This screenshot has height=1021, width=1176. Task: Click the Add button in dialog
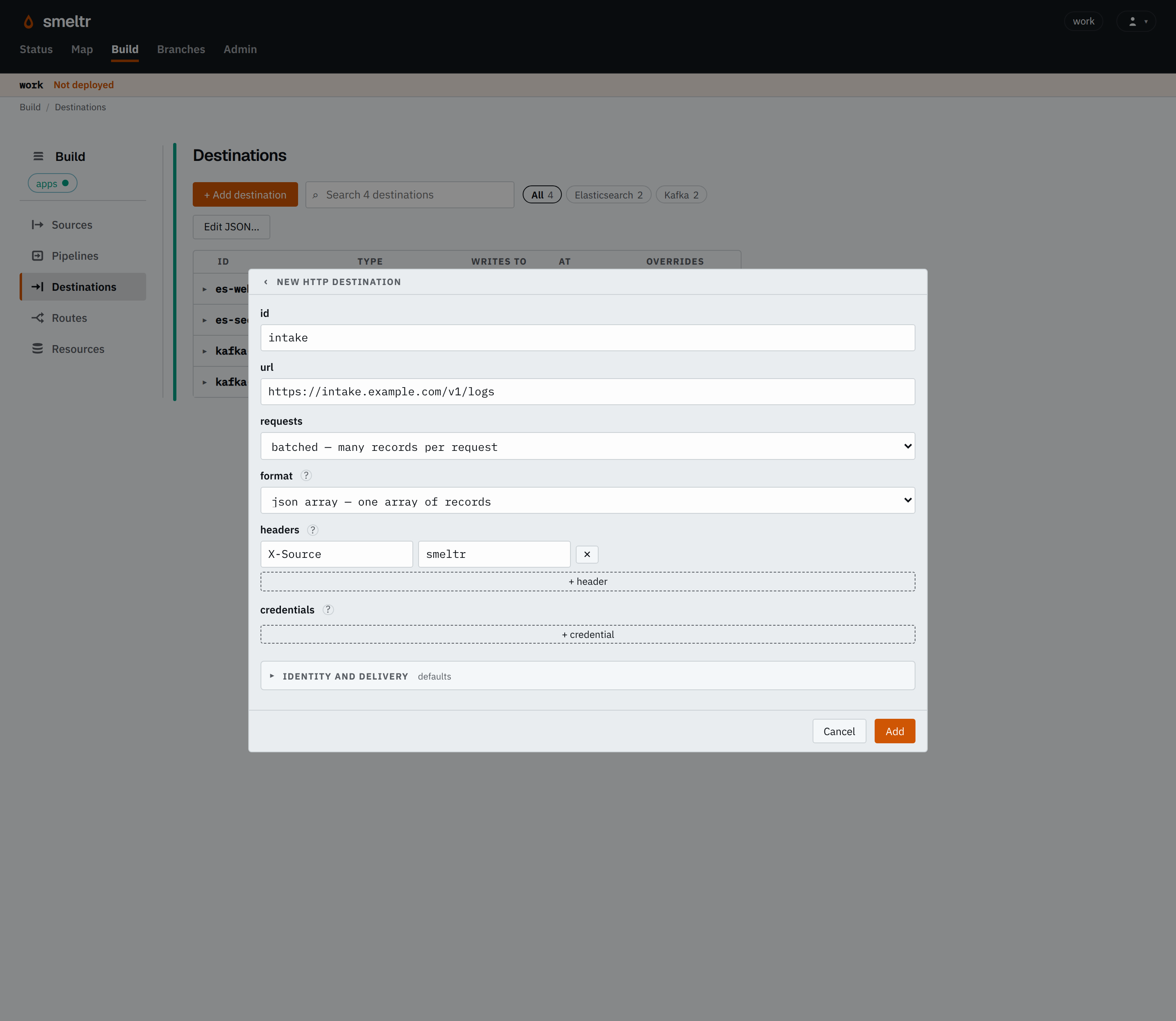895,731
